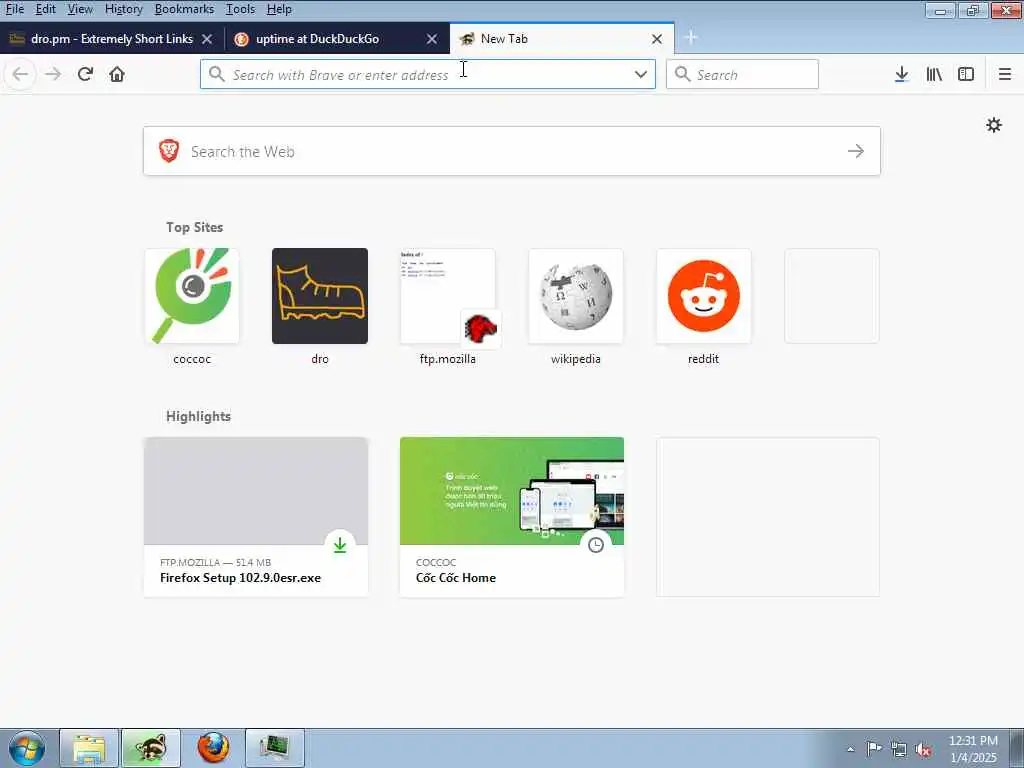Click the muted volume tray icon
The image size is (1024, 768).
click(923, 750)
